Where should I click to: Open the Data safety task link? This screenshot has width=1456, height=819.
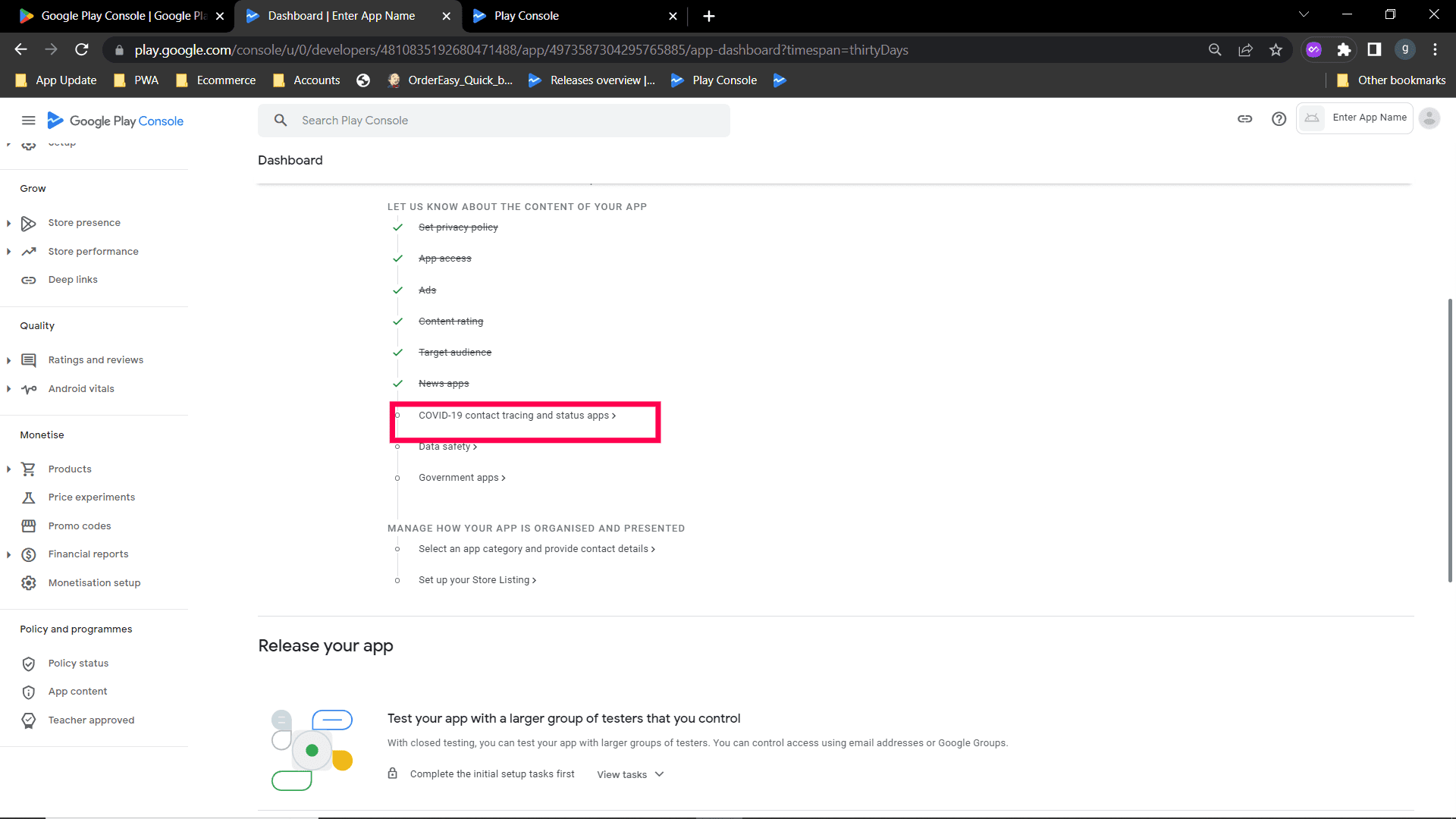tap(447, 447)
